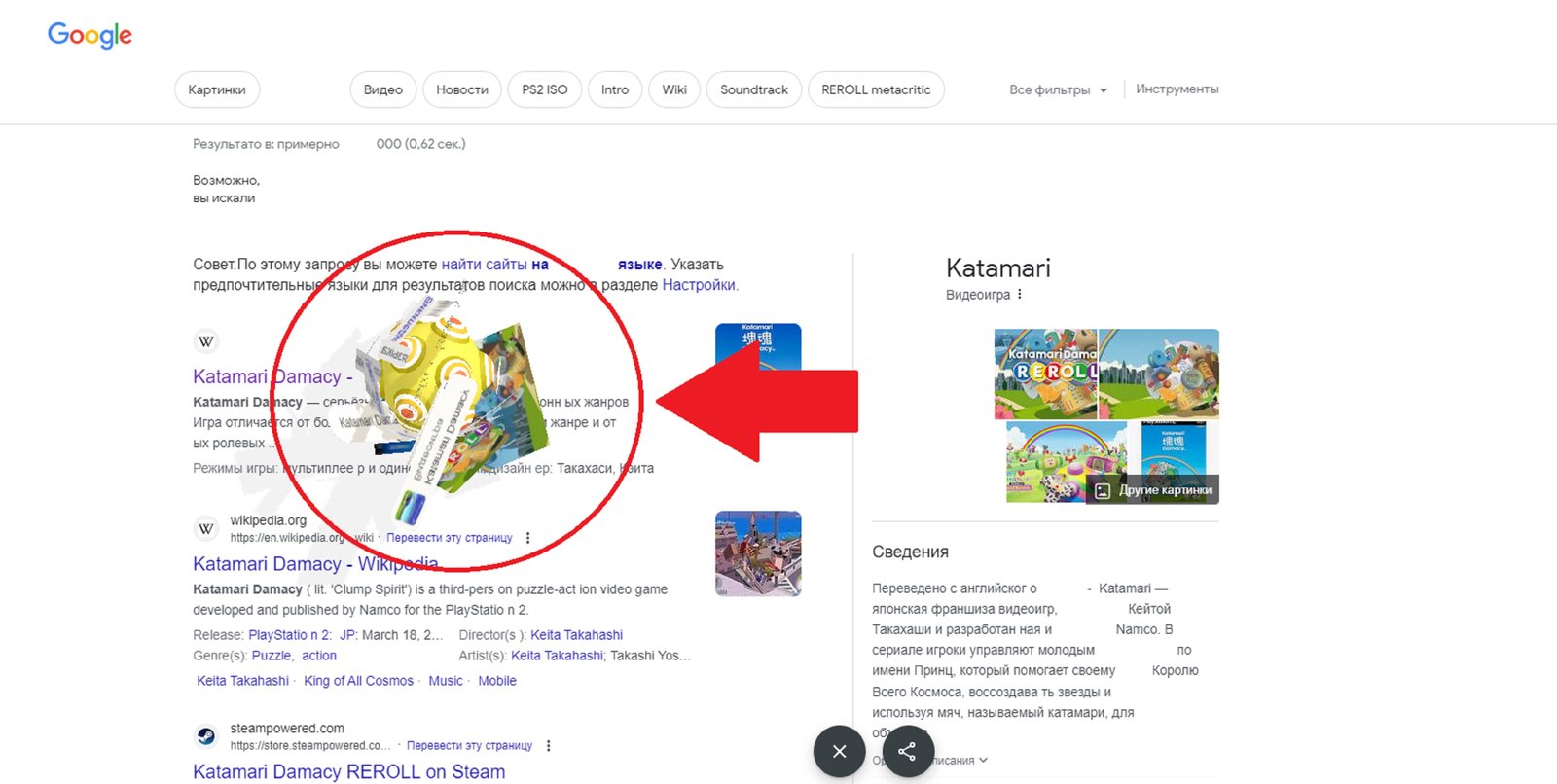Click the round share button
The image size is (1557, 784).
point(908,751)
